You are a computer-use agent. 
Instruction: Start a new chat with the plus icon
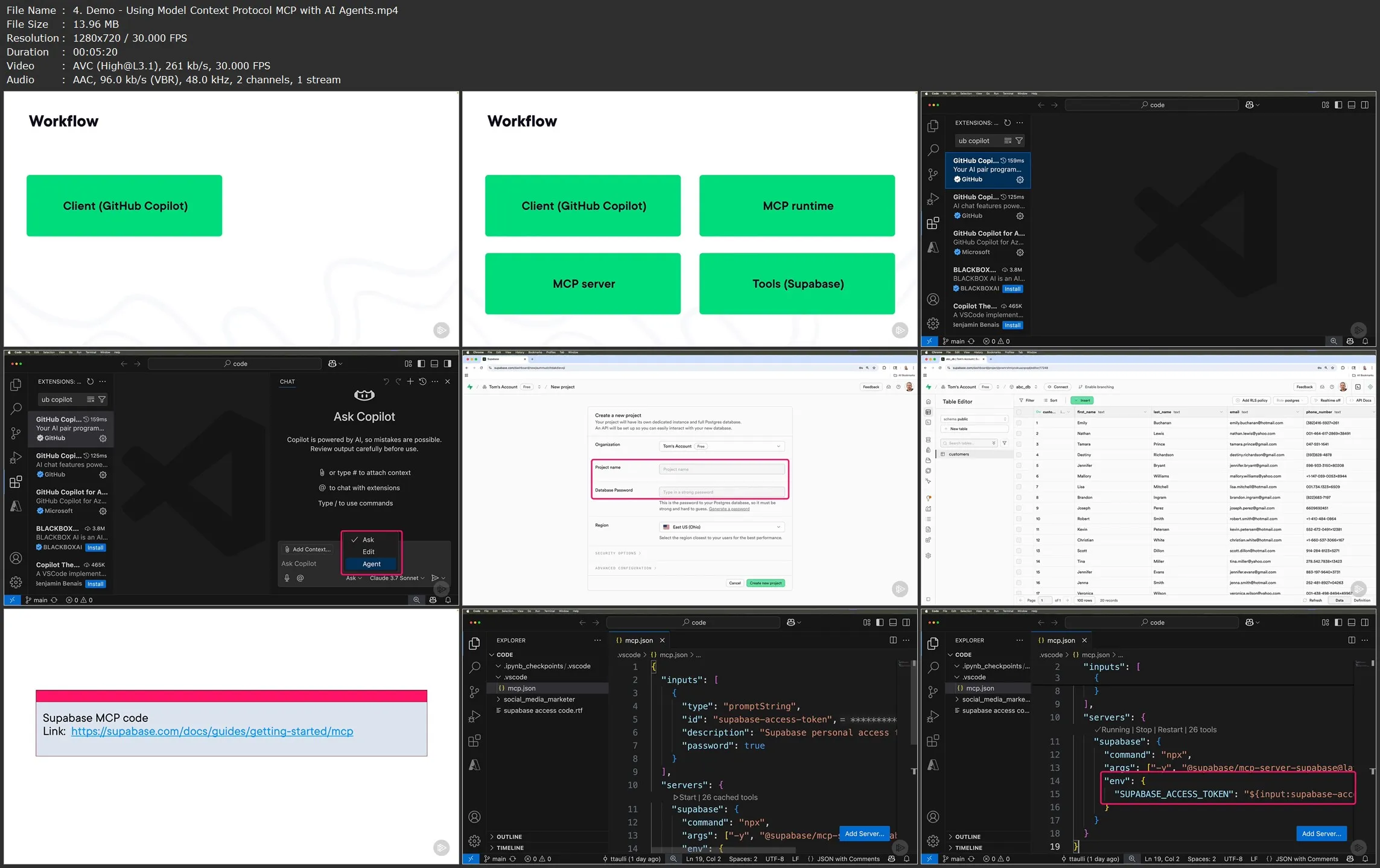tap(410, 381)
